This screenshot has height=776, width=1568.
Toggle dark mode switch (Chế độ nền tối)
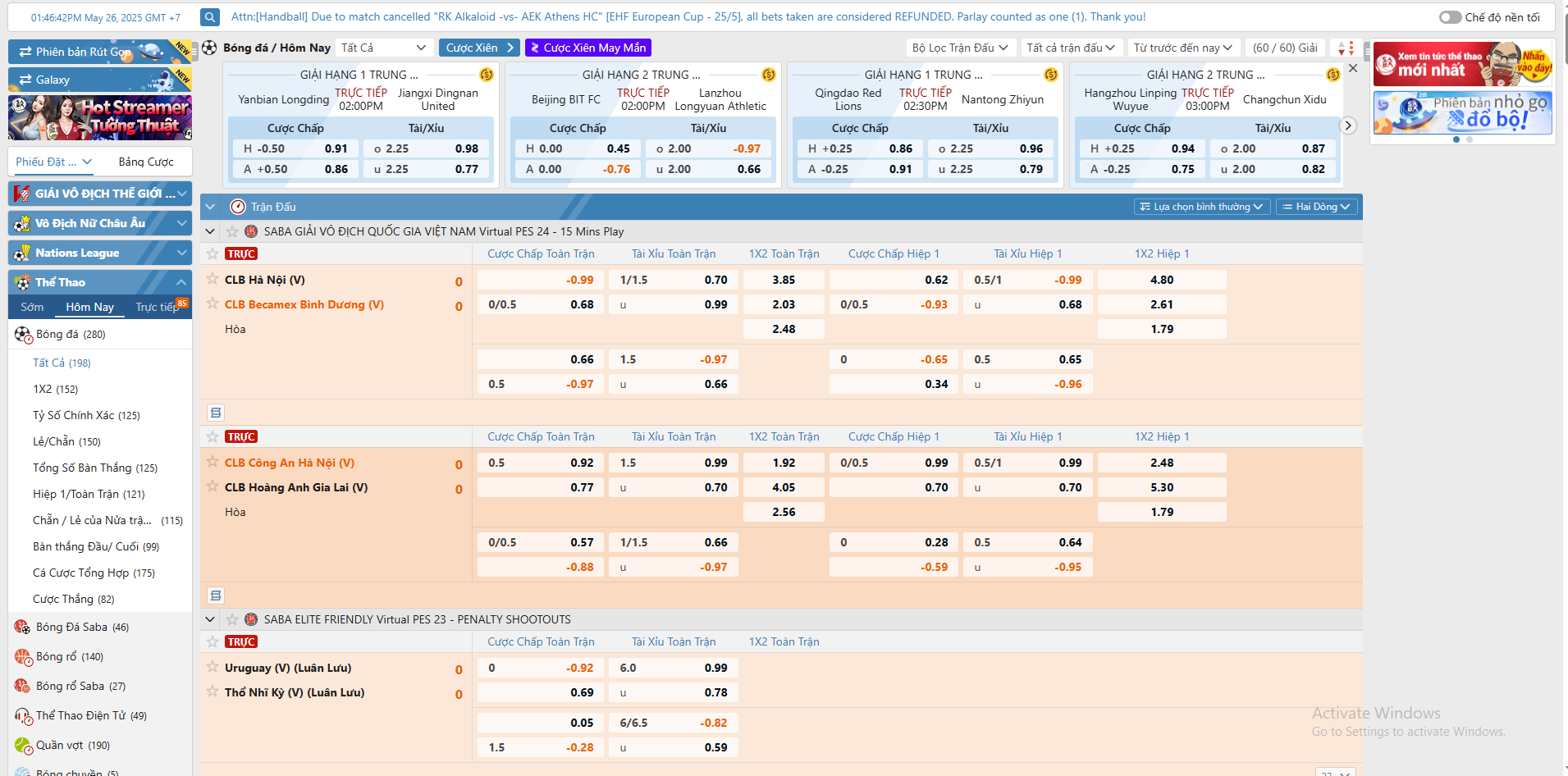1450,17
